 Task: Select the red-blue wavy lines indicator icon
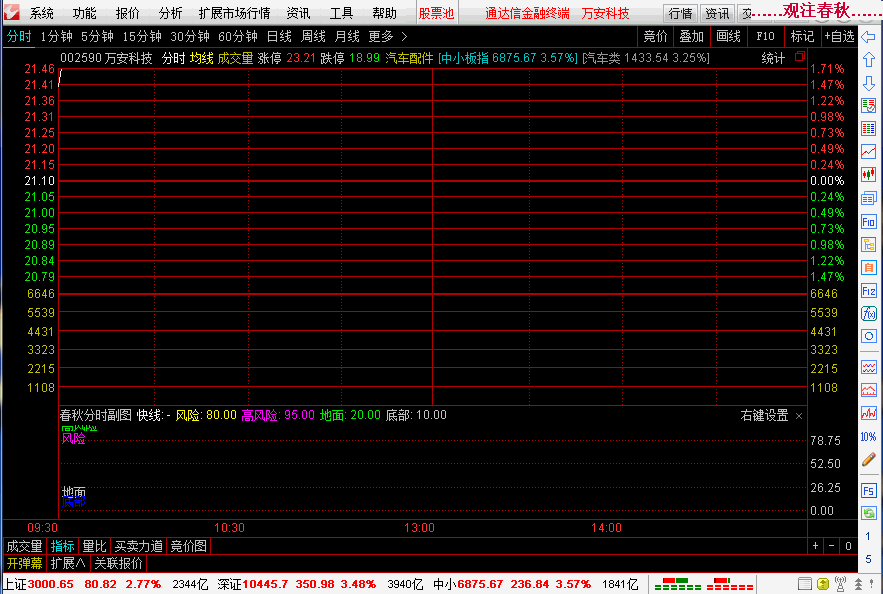pyautogui.click(x=868, y=367)
